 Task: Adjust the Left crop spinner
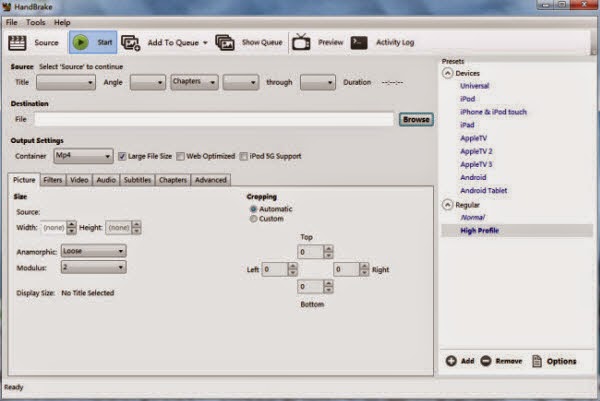(x=293, y=269)
